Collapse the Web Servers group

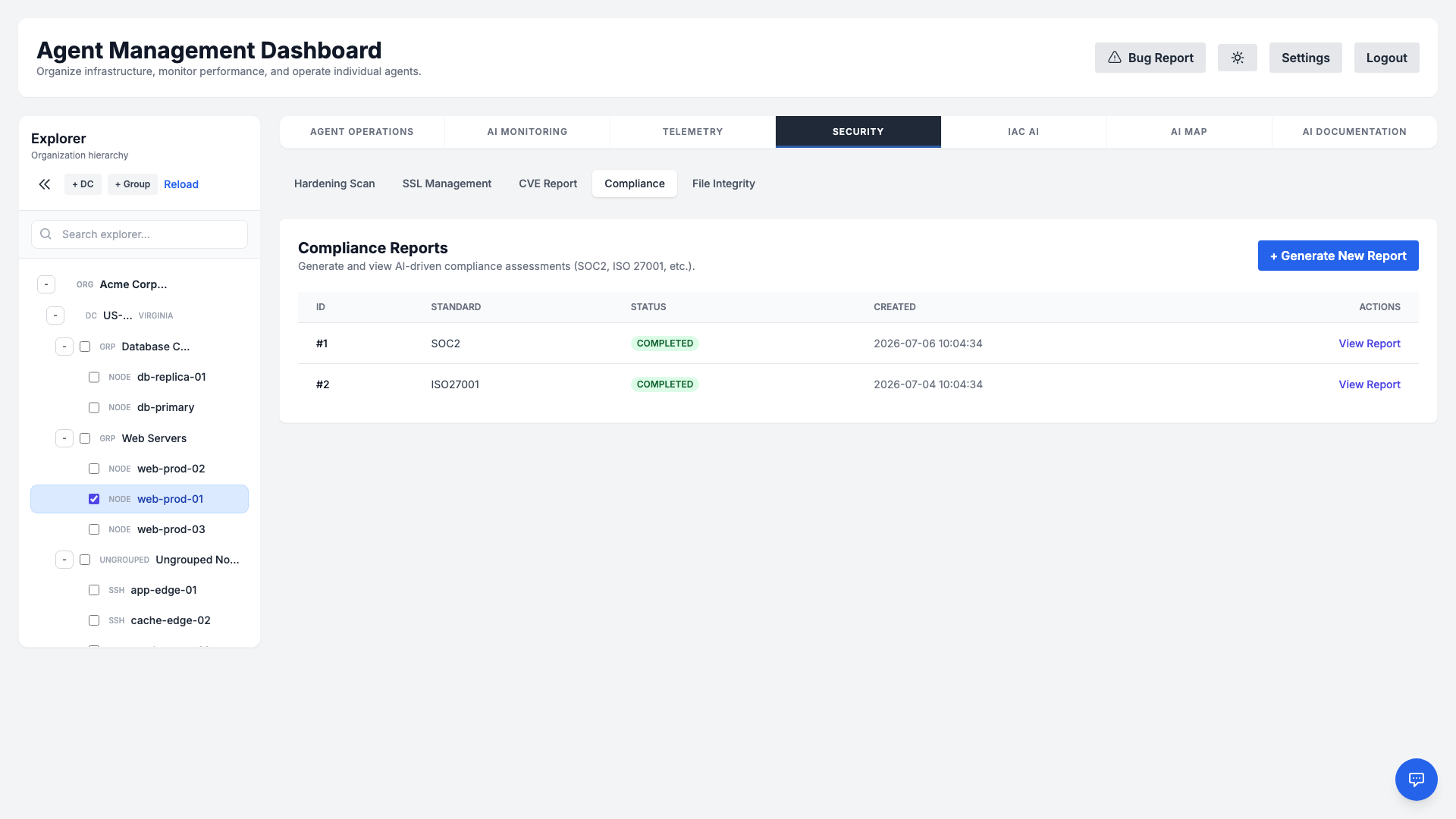[64, 438]
